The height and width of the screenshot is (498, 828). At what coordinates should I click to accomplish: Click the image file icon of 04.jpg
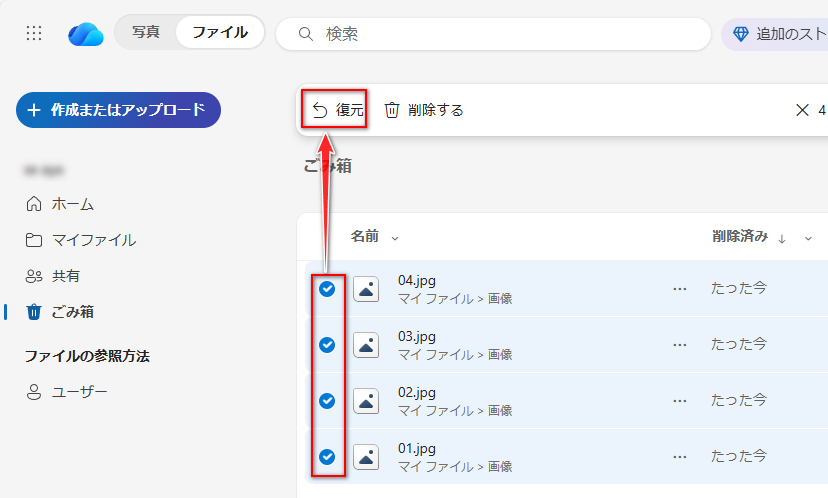(366, 289)
